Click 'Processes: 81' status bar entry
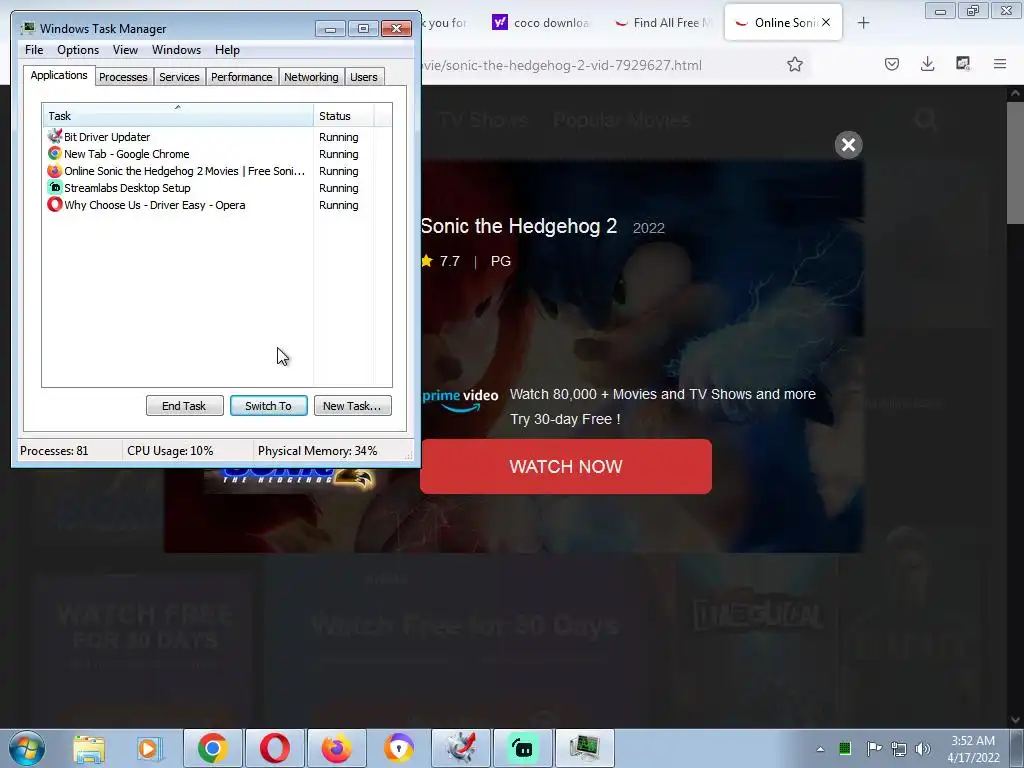 (54, 451)
